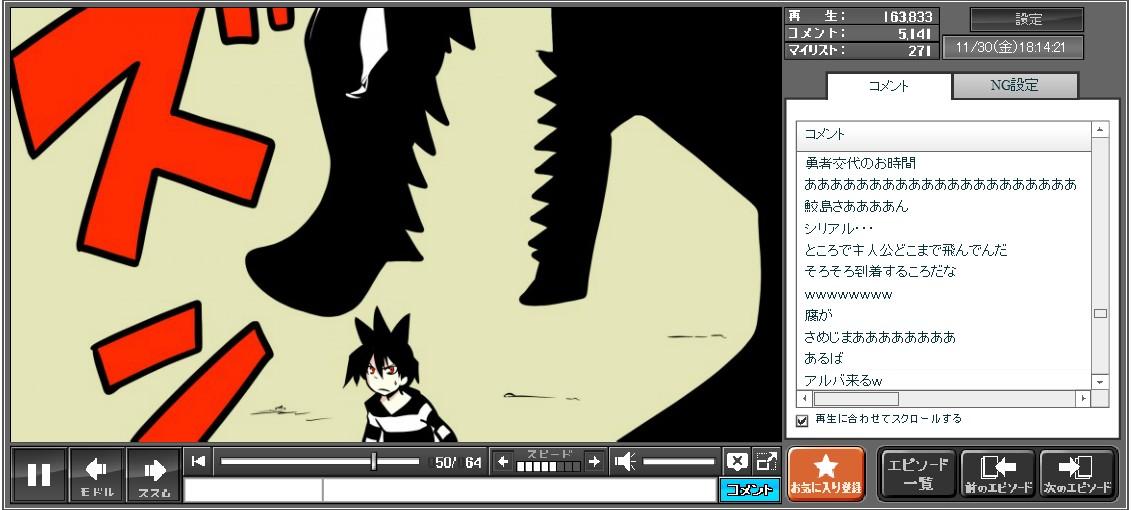The height and width of the screenshot is (510, 1131).
Task: Click the video seek bar handle
Action: (374, 461)
